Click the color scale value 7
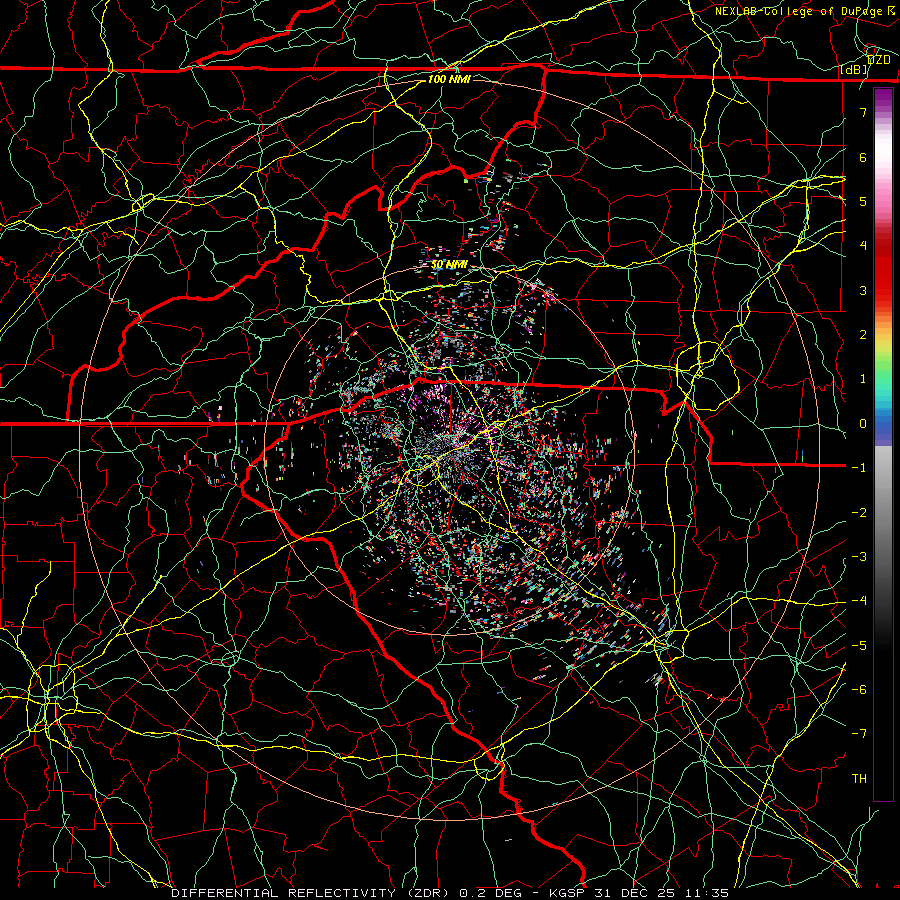The height and width of the screenshot is (900, 900). tap(863, 112)
